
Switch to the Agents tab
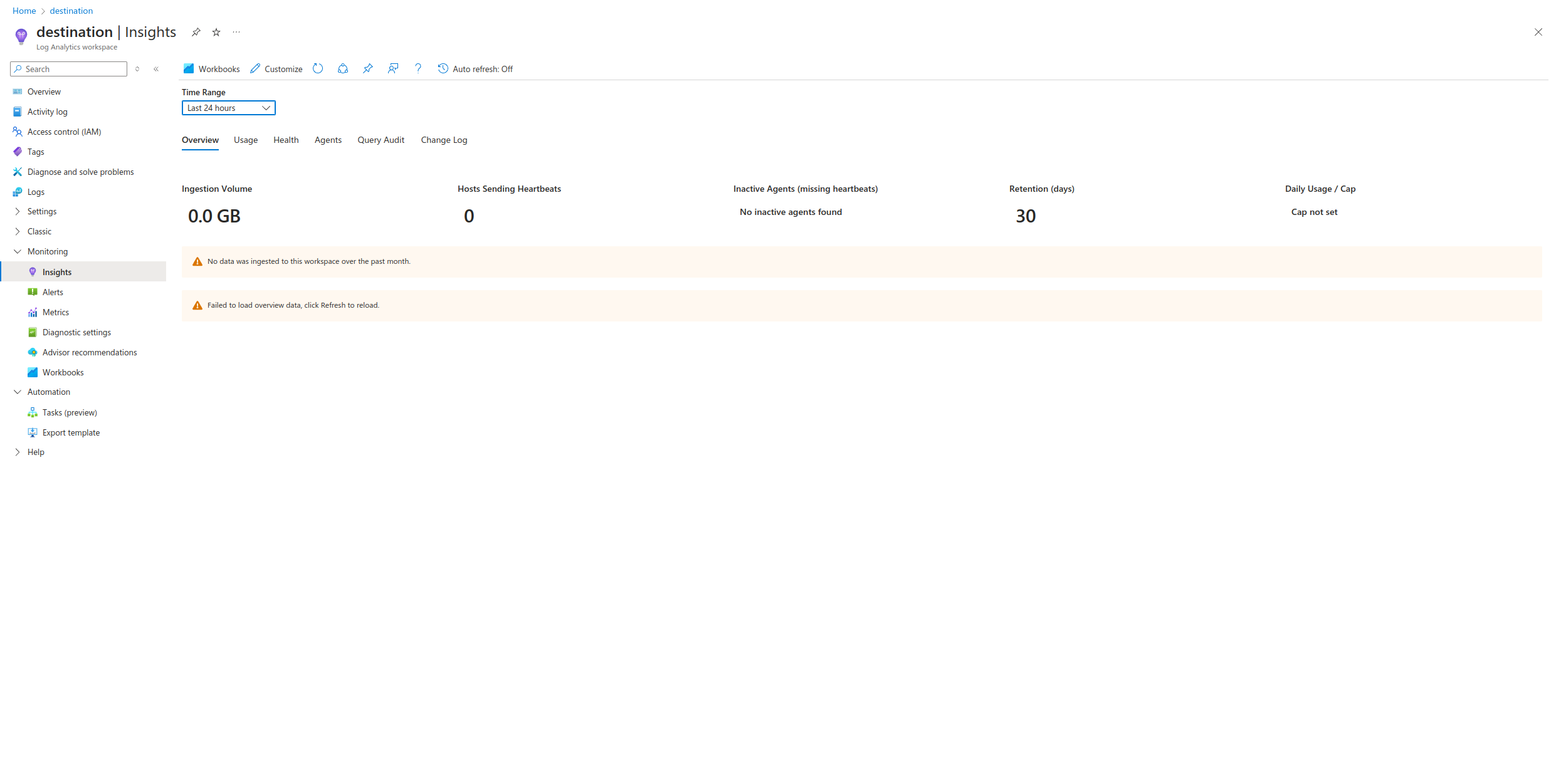point(328,140)
